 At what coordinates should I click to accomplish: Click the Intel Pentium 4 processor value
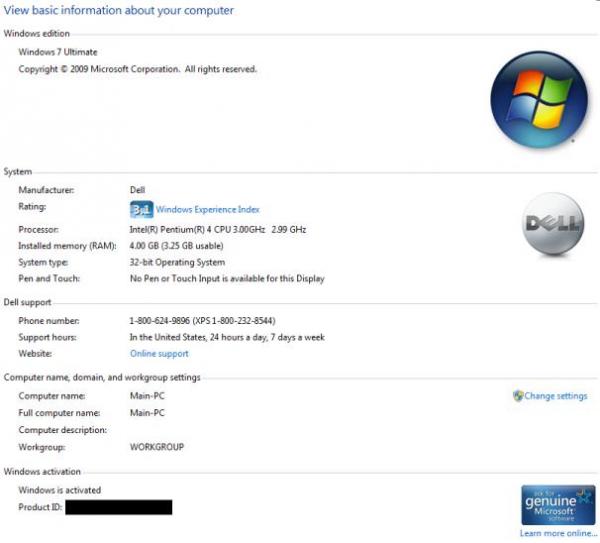[x=218, y=229]
